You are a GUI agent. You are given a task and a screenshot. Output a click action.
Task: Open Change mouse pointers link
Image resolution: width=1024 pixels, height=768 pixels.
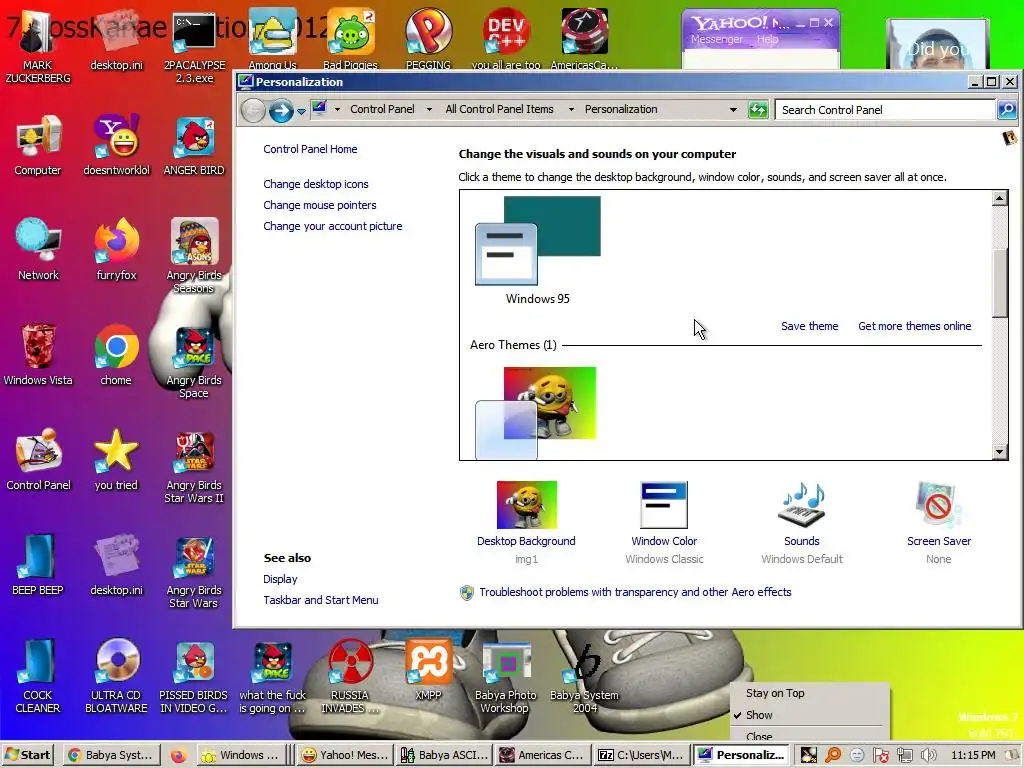pyautogui.click(x=319, y=205)
